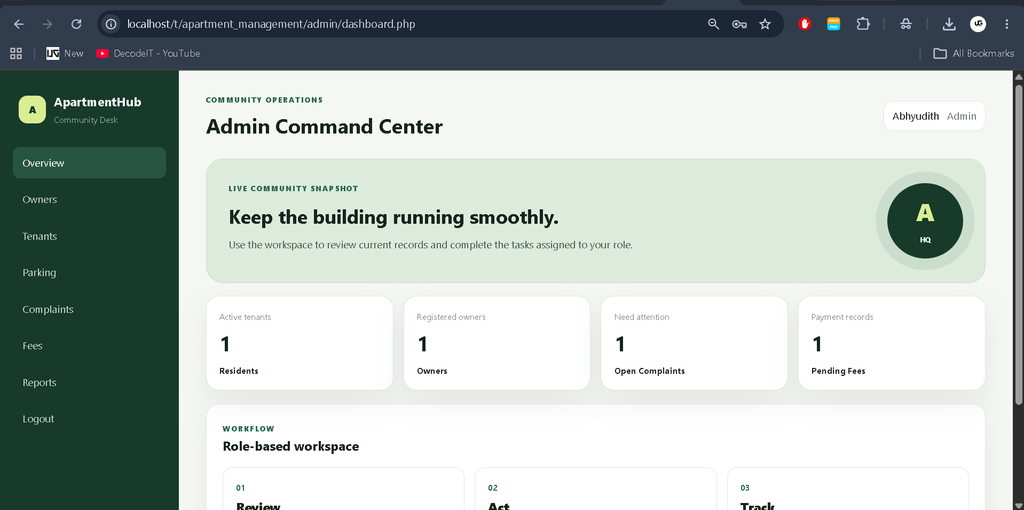
Task: Click the Admin Command Center heading
Action: tap(324, 127)
